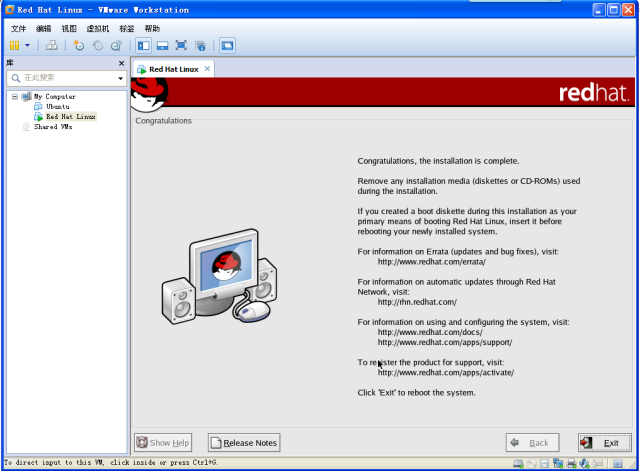Screen dimensions: 640x471
Task: Open the 帮助 menu
Action: coord(152,29)
